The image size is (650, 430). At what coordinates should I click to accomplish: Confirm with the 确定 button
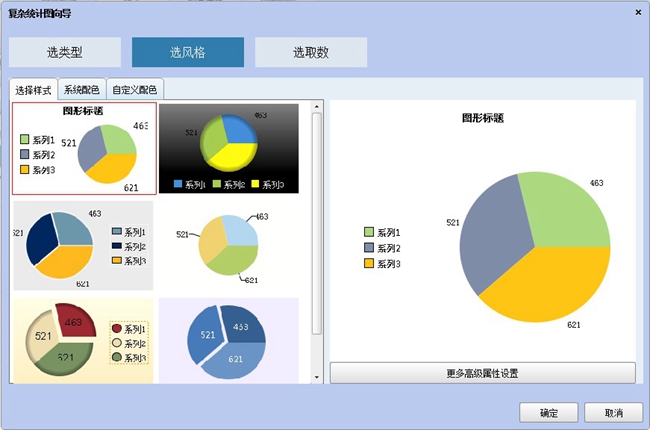click(549, 412)
